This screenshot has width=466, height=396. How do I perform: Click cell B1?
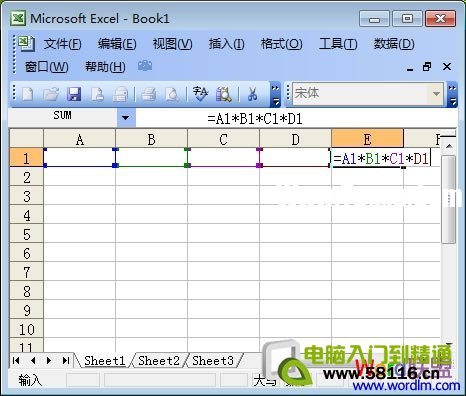pyautogui.click(x=152, y=157)
